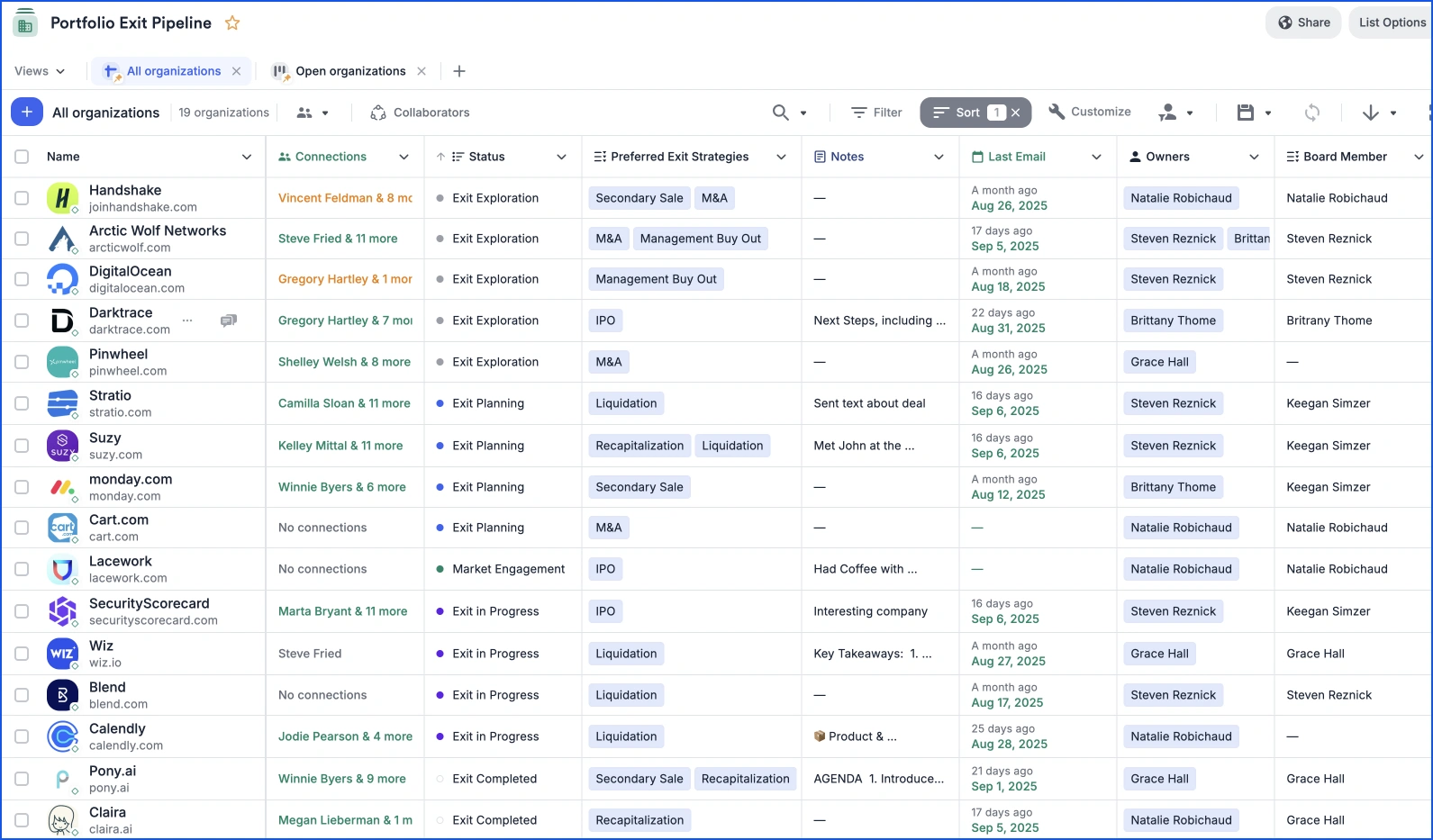1433x840 pixels.
Task: Expand the Status column menu
Action: (561, 157)
